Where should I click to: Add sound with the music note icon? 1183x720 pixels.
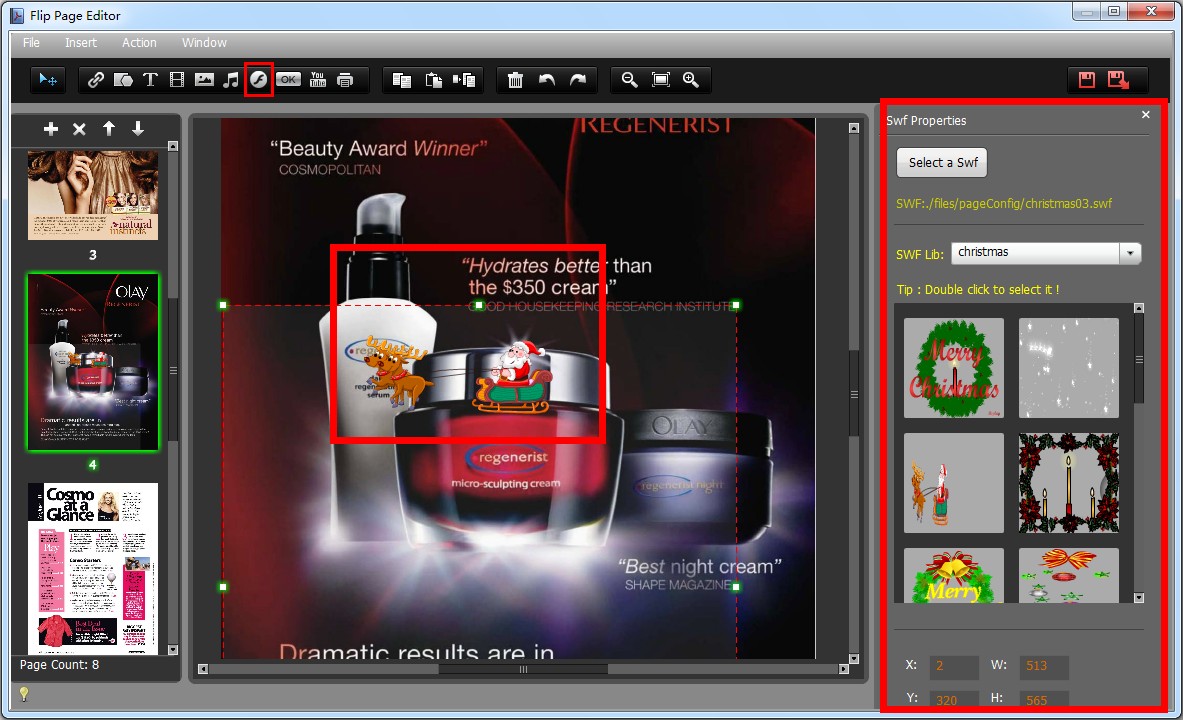pyautogui.click(x=231, y=79)
